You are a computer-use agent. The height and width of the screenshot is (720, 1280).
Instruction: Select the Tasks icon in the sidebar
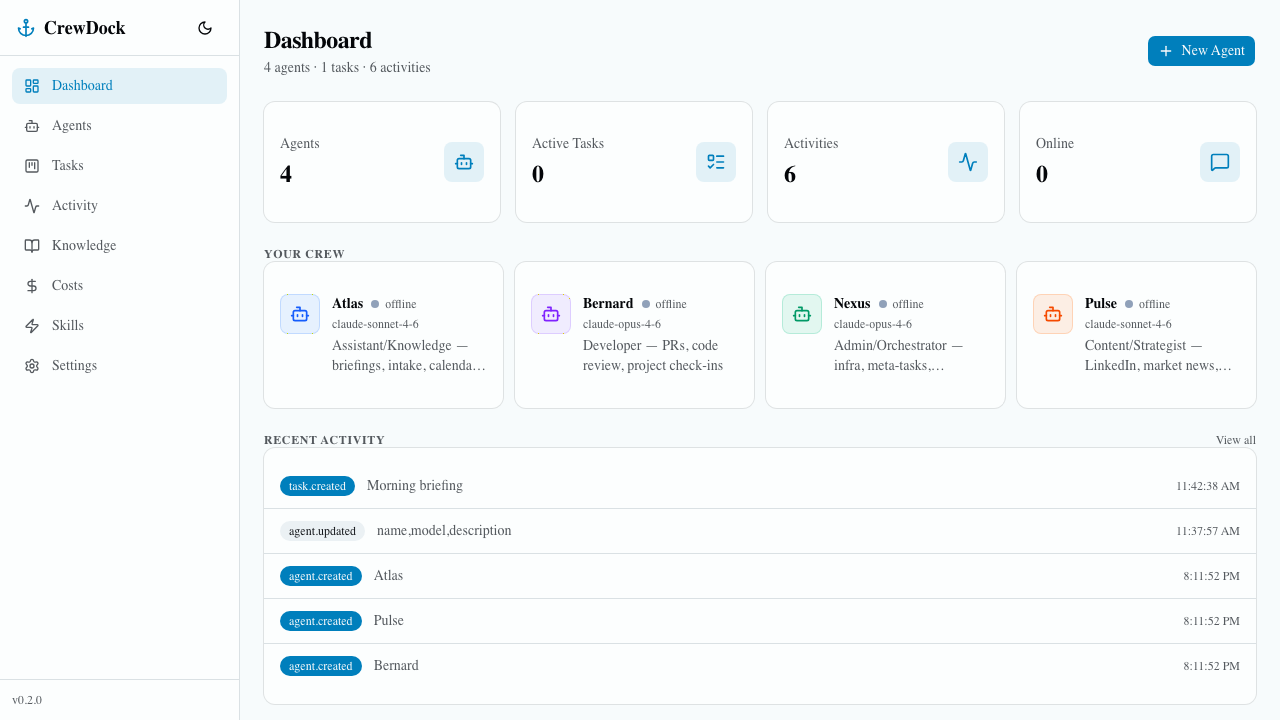point(31,165)
